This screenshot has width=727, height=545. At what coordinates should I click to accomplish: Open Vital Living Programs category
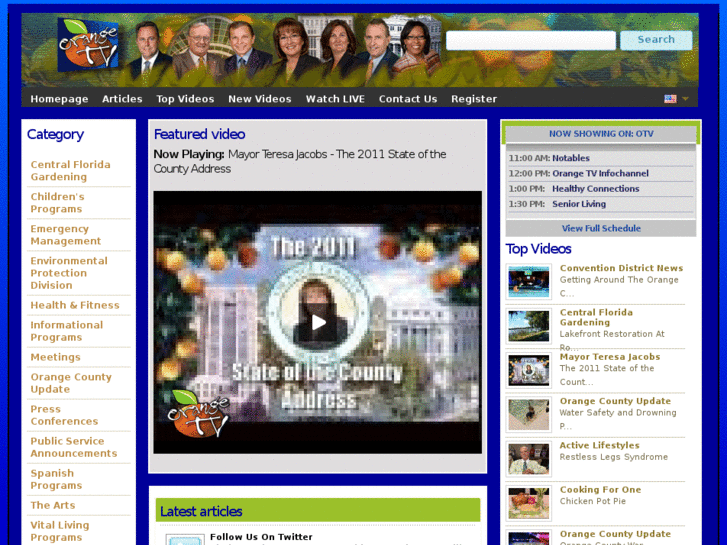[x=60, y=531]
